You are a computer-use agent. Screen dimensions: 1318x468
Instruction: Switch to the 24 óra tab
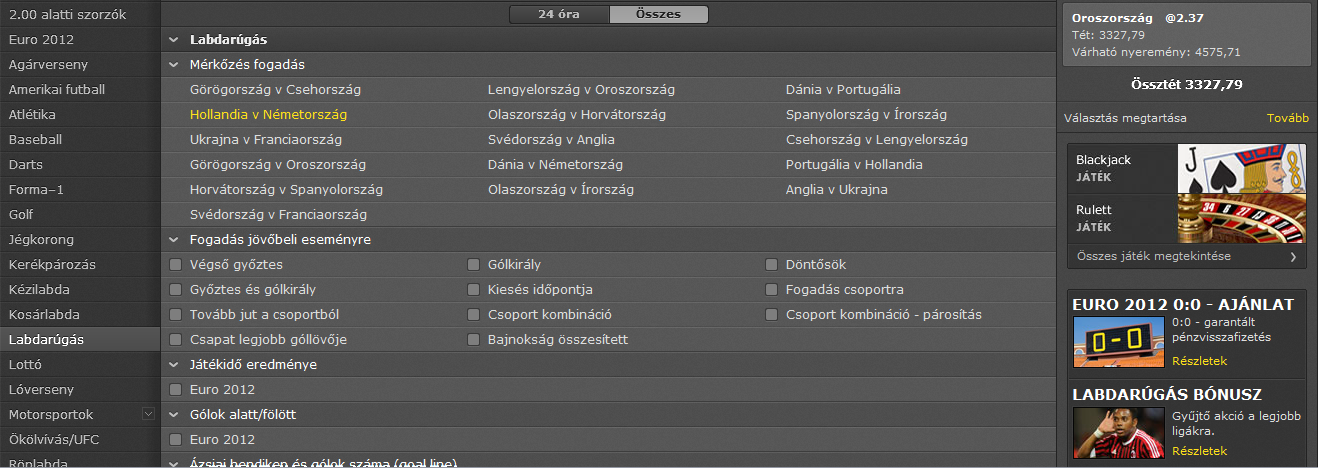[x=558, y=15]
